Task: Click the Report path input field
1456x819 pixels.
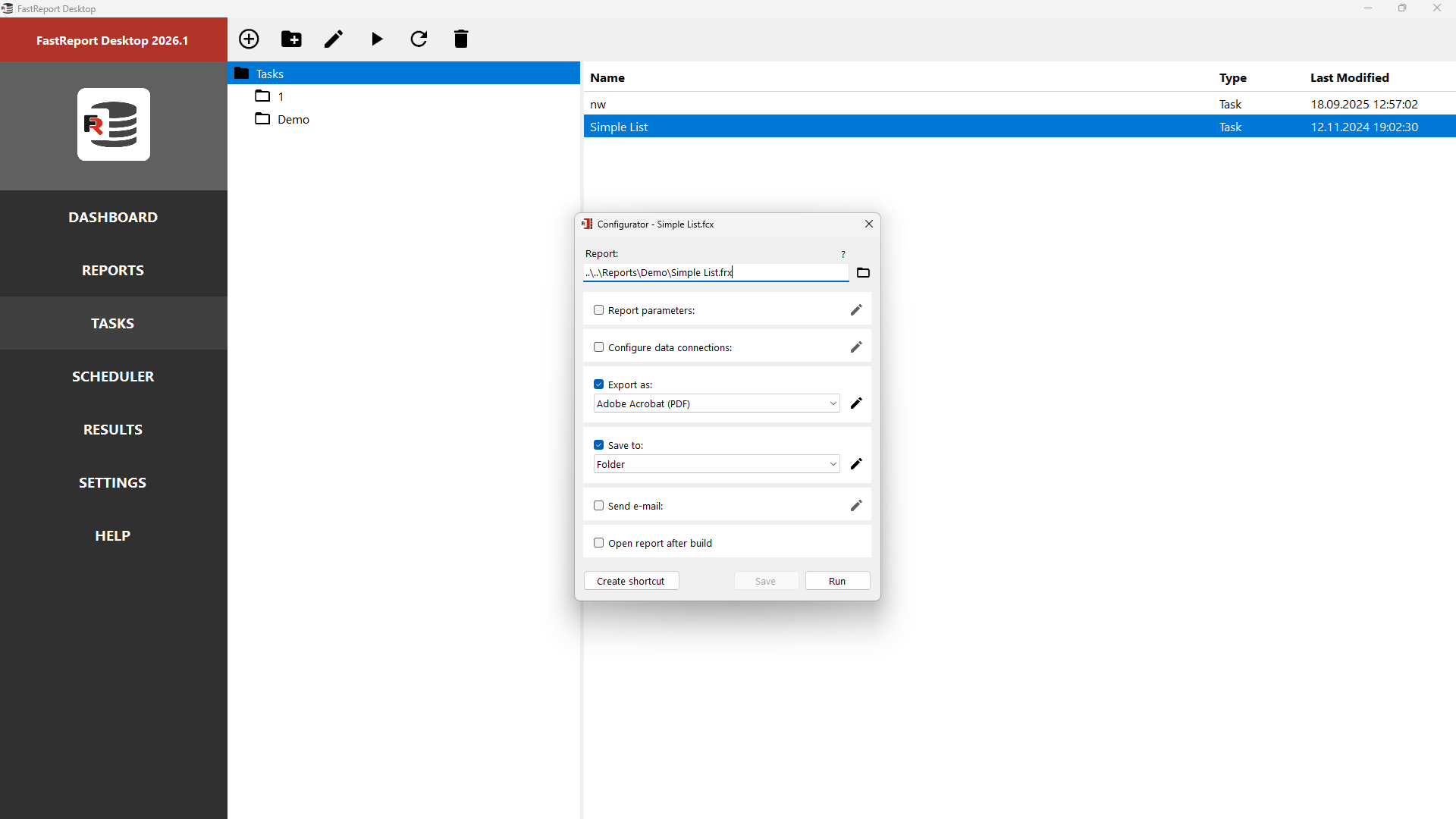Action: [x=715, y=272]
